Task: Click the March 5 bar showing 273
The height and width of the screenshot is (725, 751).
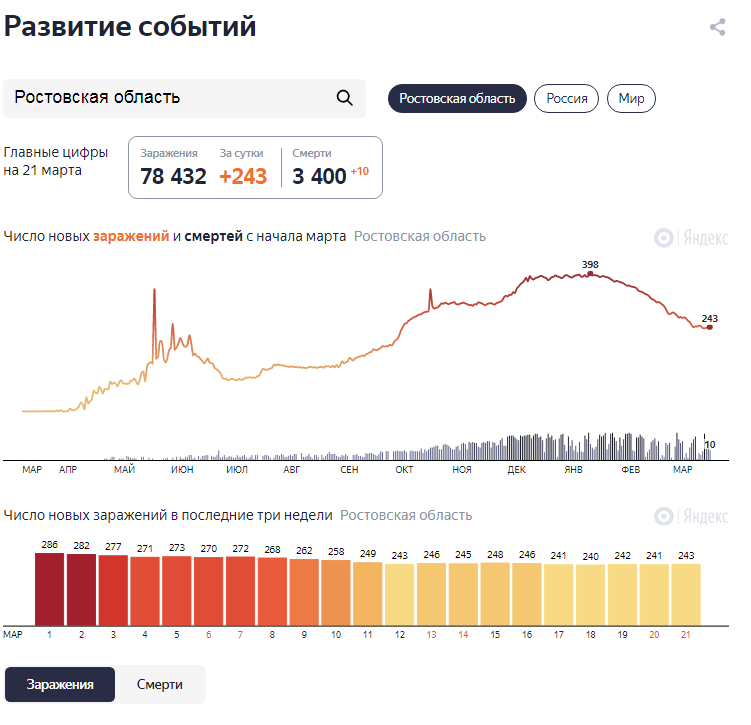Action: [x=176, y=590]
